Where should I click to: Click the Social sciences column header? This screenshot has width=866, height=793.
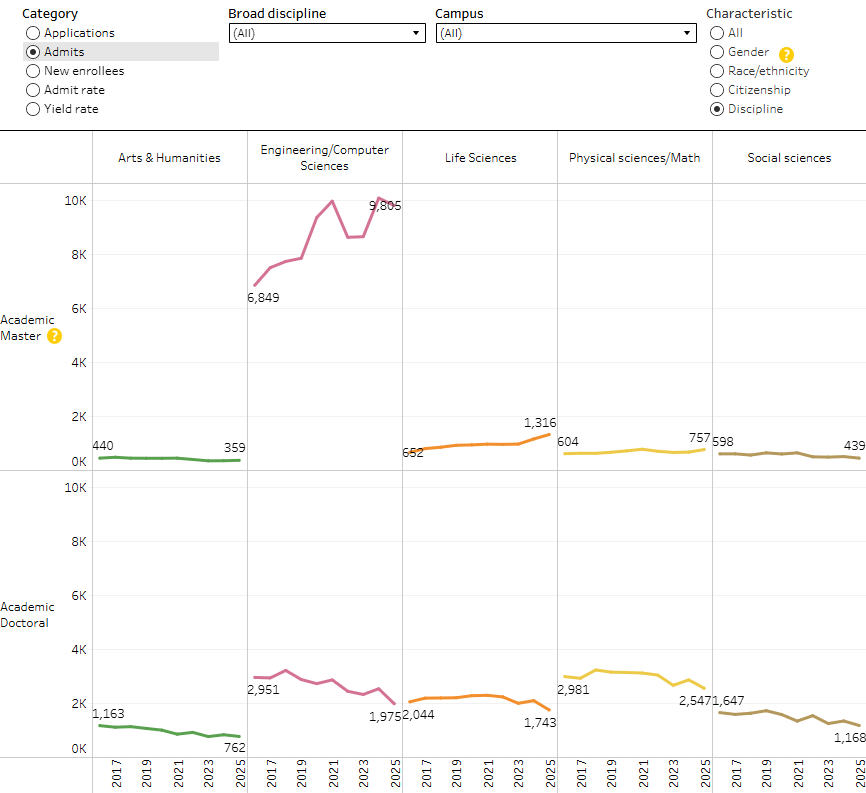click(x=789, y=158)
